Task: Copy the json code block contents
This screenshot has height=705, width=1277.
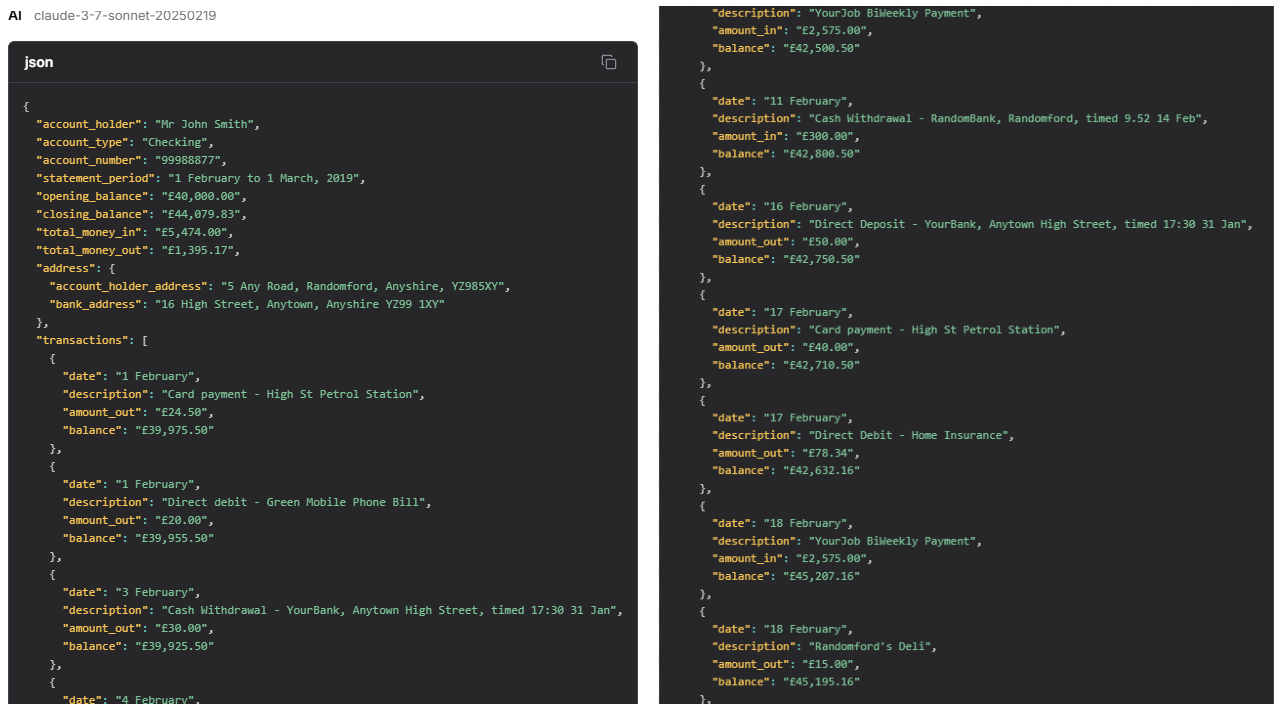Action: (608, 62)
